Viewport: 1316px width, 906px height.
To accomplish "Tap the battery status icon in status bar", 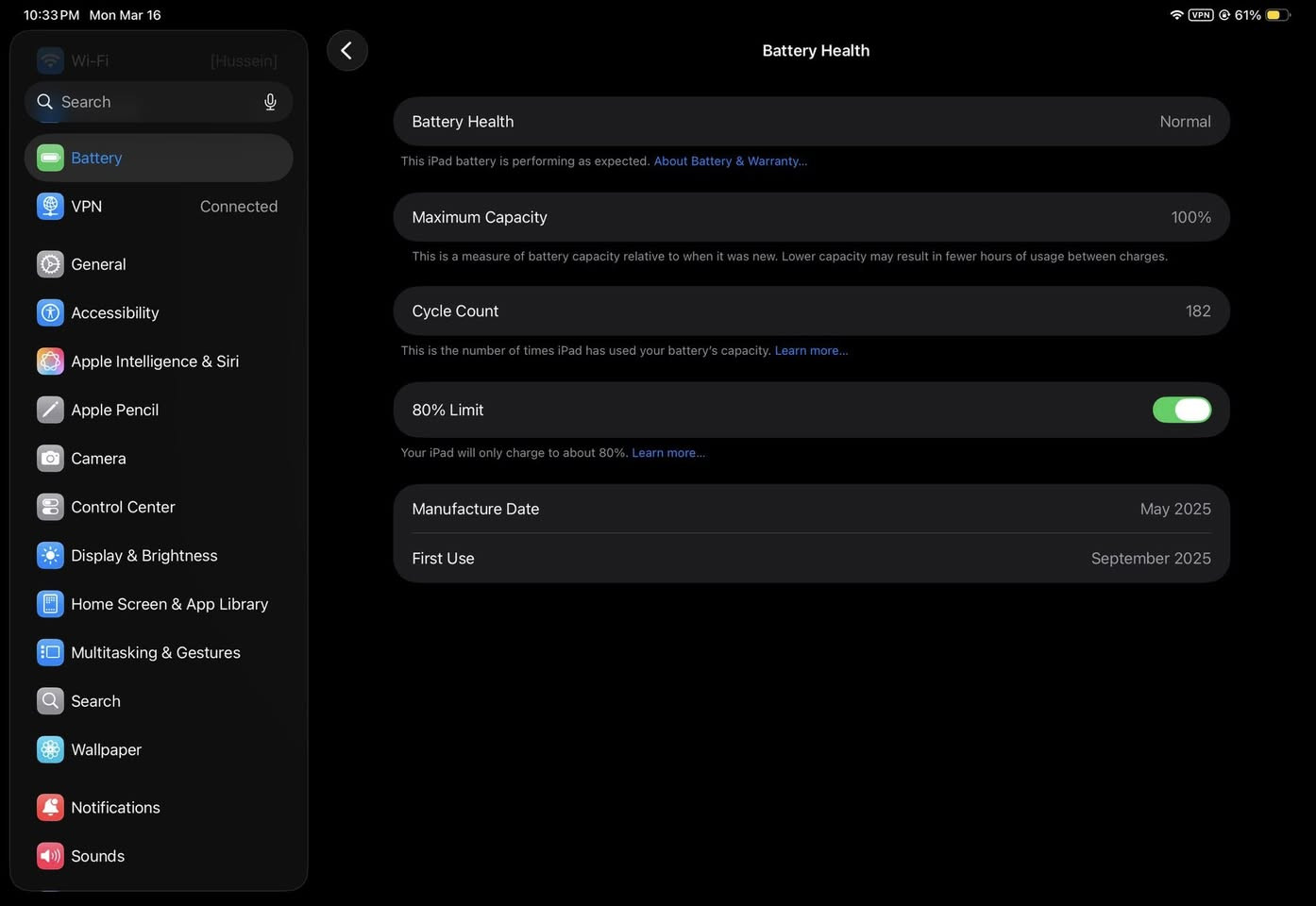I will [x=1277, y=15].
